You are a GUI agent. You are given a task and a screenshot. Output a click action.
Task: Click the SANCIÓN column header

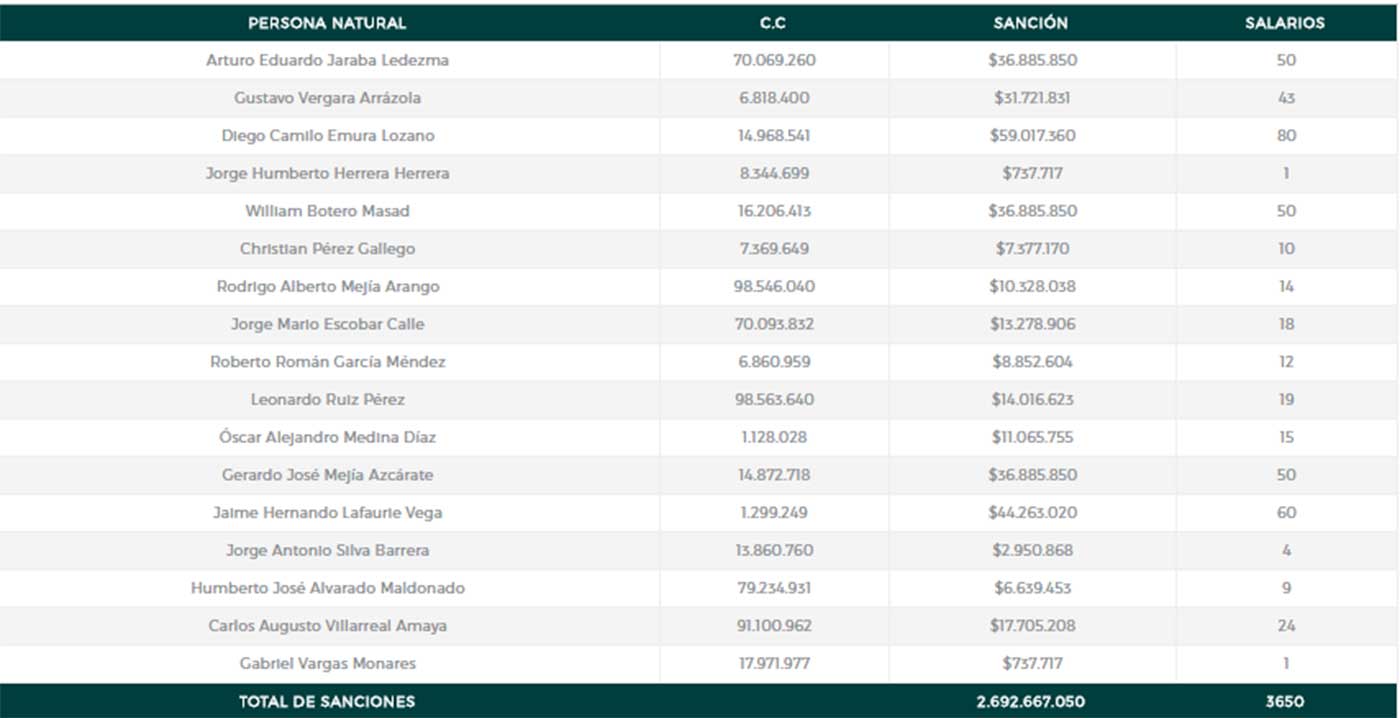[x=1031, y=22]
